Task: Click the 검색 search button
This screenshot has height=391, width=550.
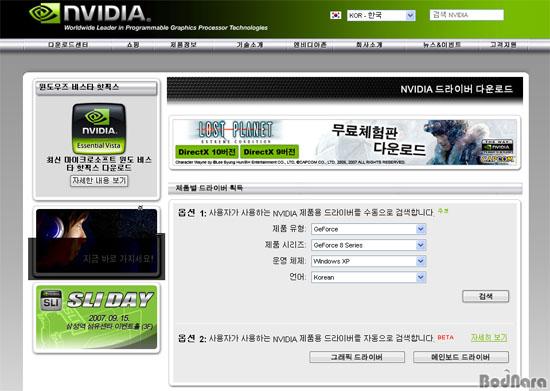Action: [485, 296]
